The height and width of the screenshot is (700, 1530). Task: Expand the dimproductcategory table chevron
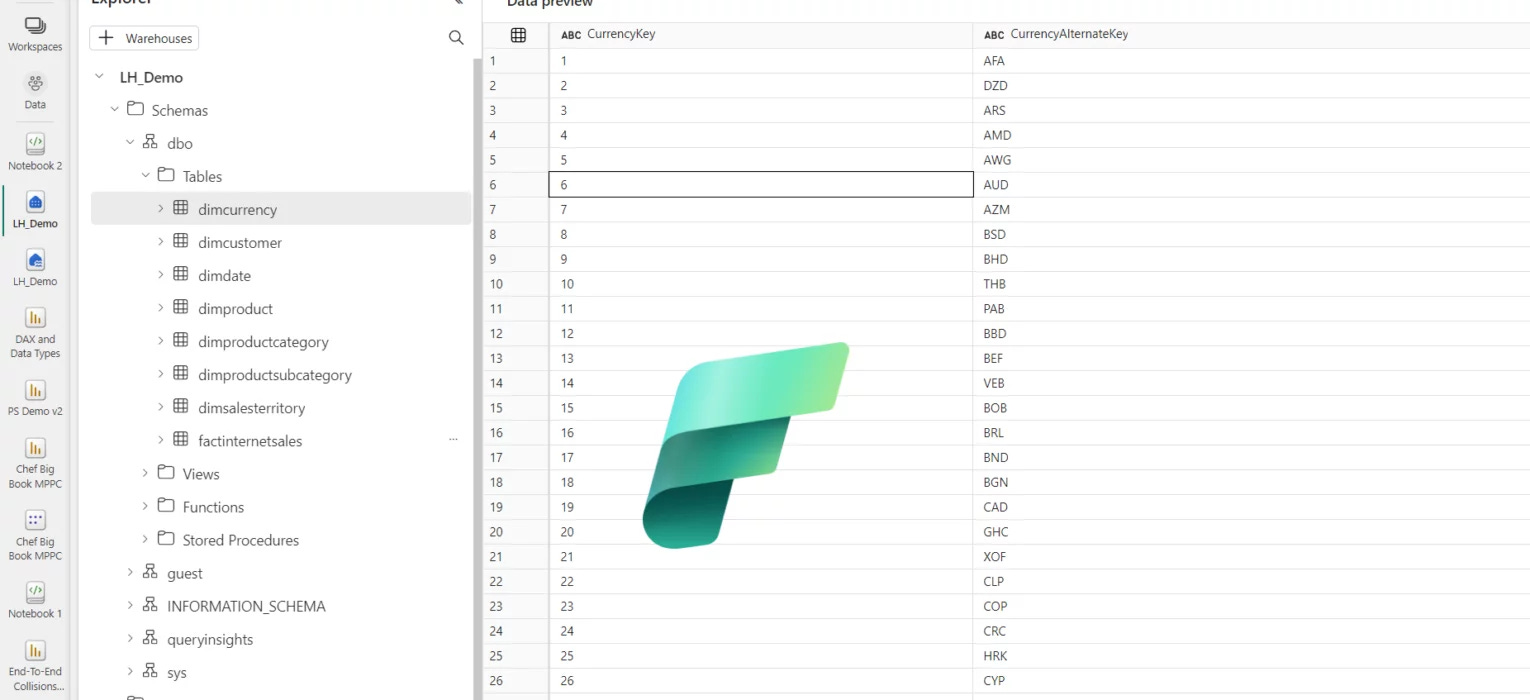[161, 341]
